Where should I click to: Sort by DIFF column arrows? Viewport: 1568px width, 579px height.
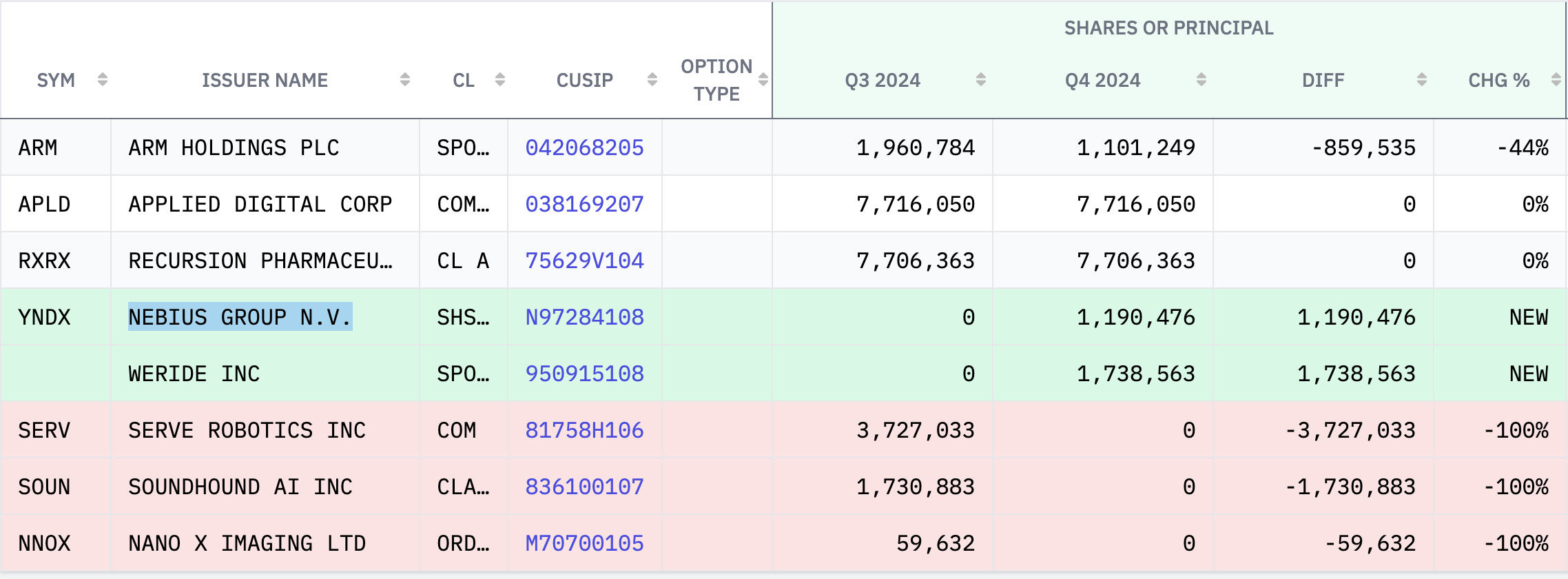[x=1422, y=80]
